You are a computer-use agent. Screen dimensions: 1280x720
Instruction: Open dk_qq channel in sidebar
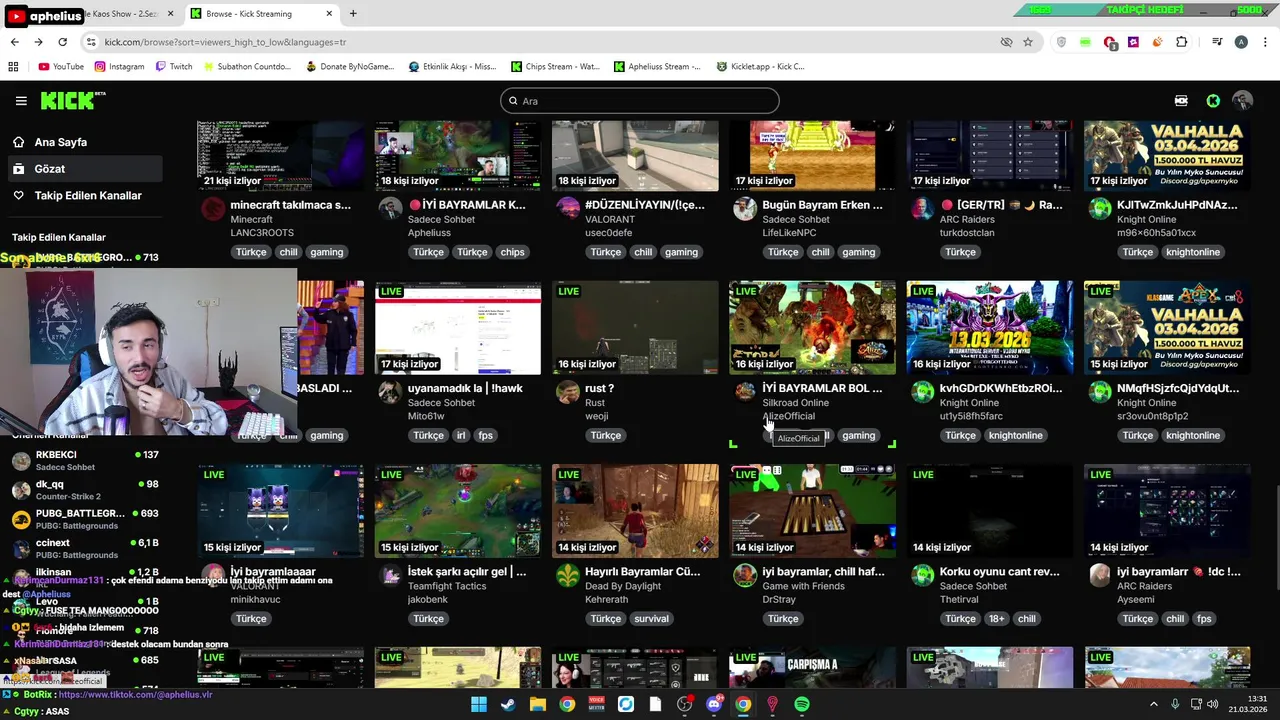(x=85, y=490)
